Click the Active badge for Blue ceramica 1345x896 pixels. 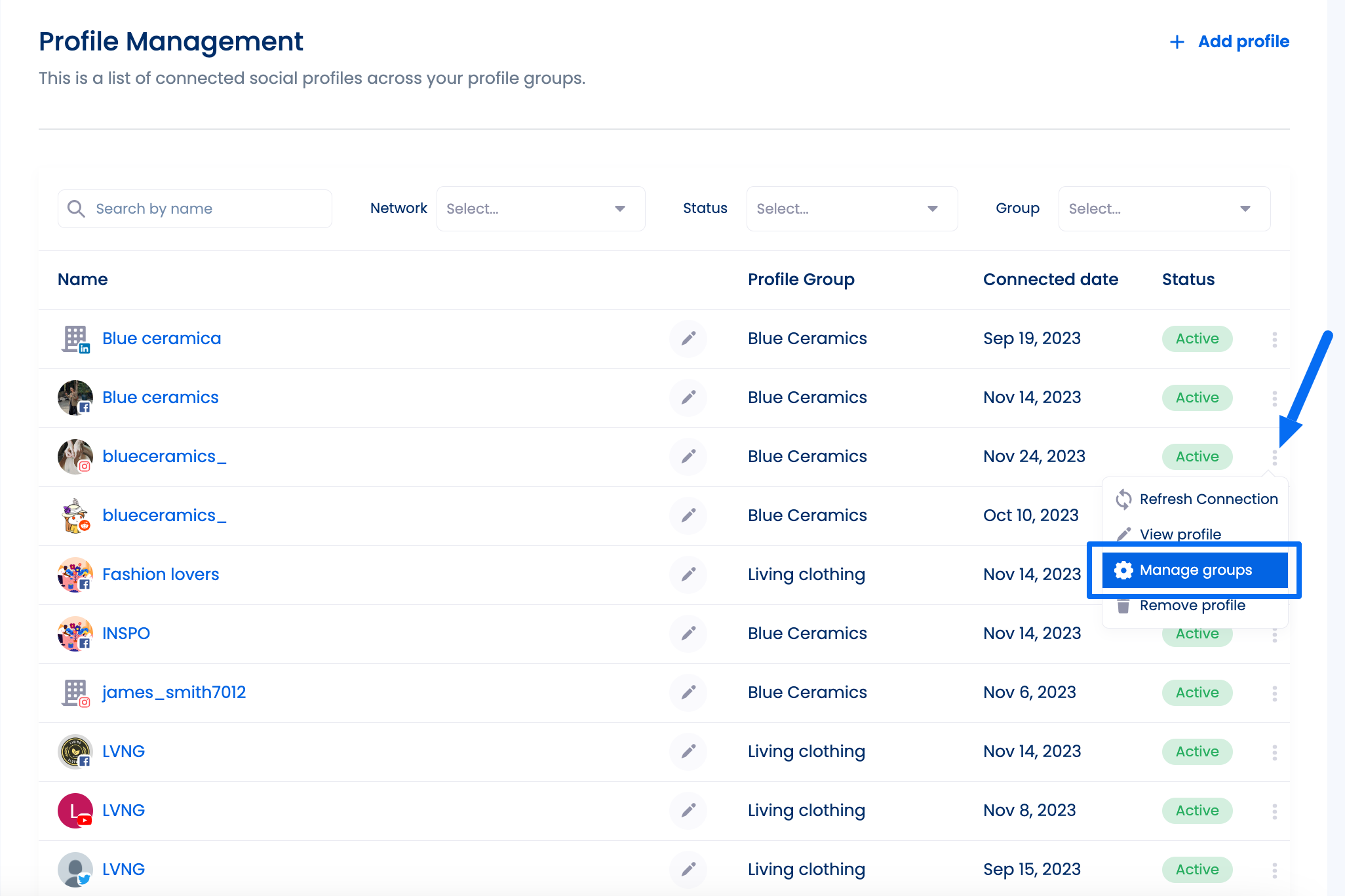click(x=1197, y=338)
